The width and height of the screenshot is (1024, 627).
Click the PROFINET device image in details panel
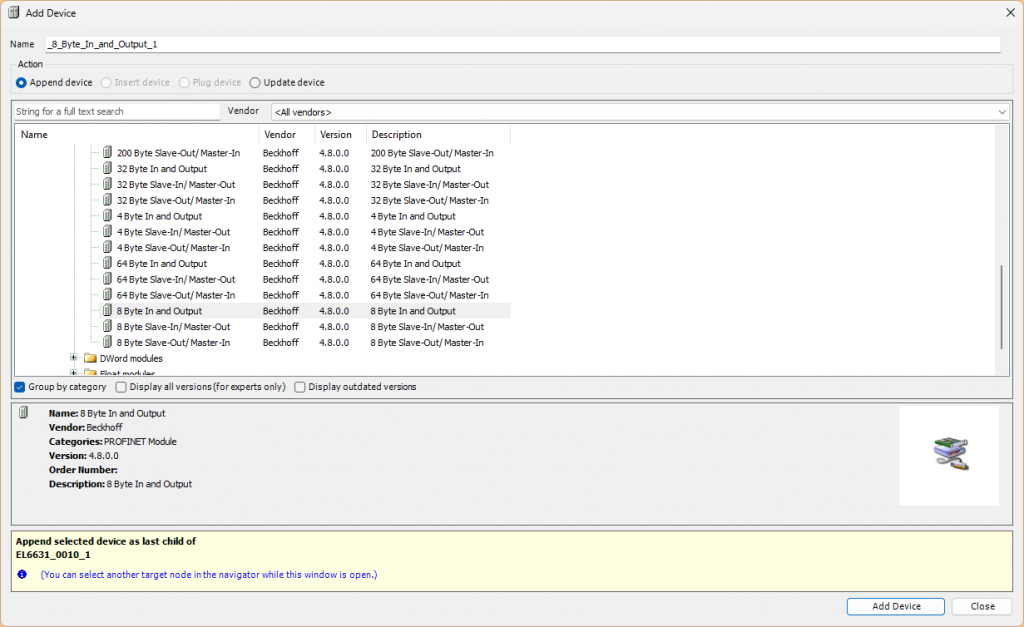point(948,455)
